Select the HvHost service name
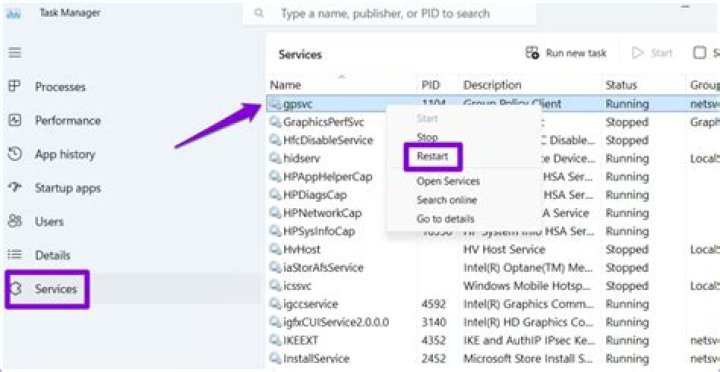 click(x=302, y=249)
